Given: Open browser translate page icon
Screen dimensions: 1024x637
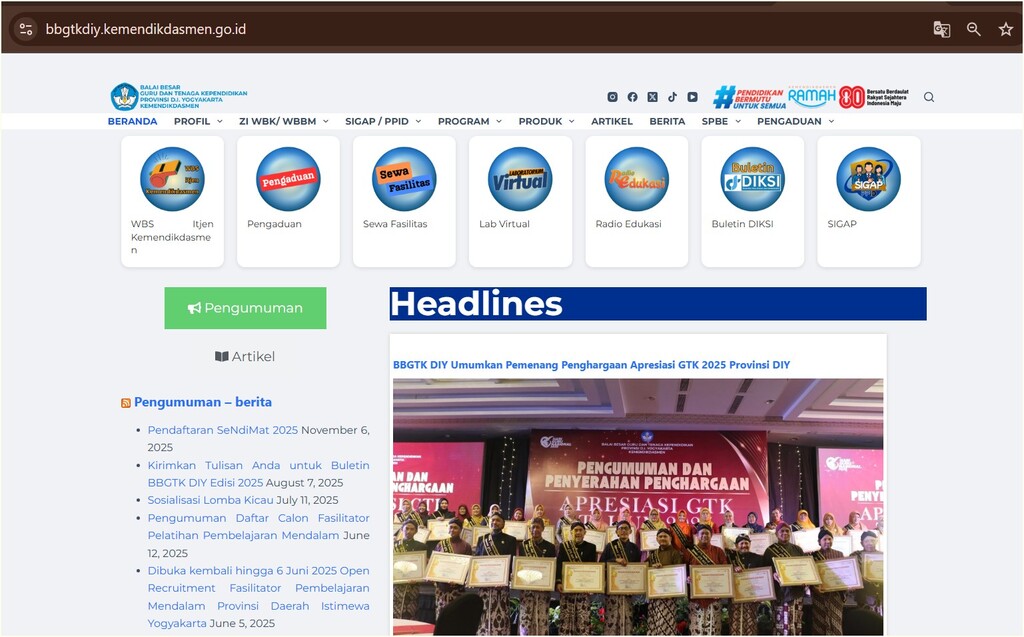Looking at the screenshot, I should point(941,29).
